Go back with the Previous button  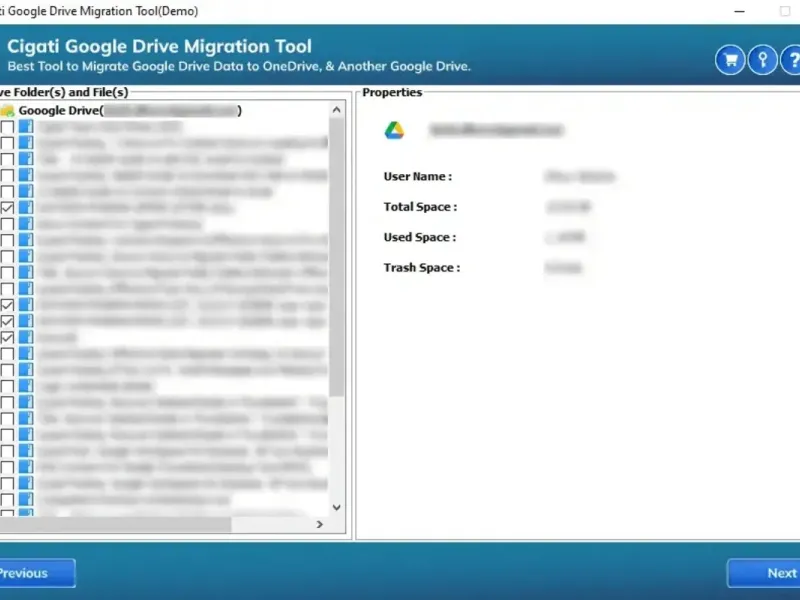tap(37, 573)
